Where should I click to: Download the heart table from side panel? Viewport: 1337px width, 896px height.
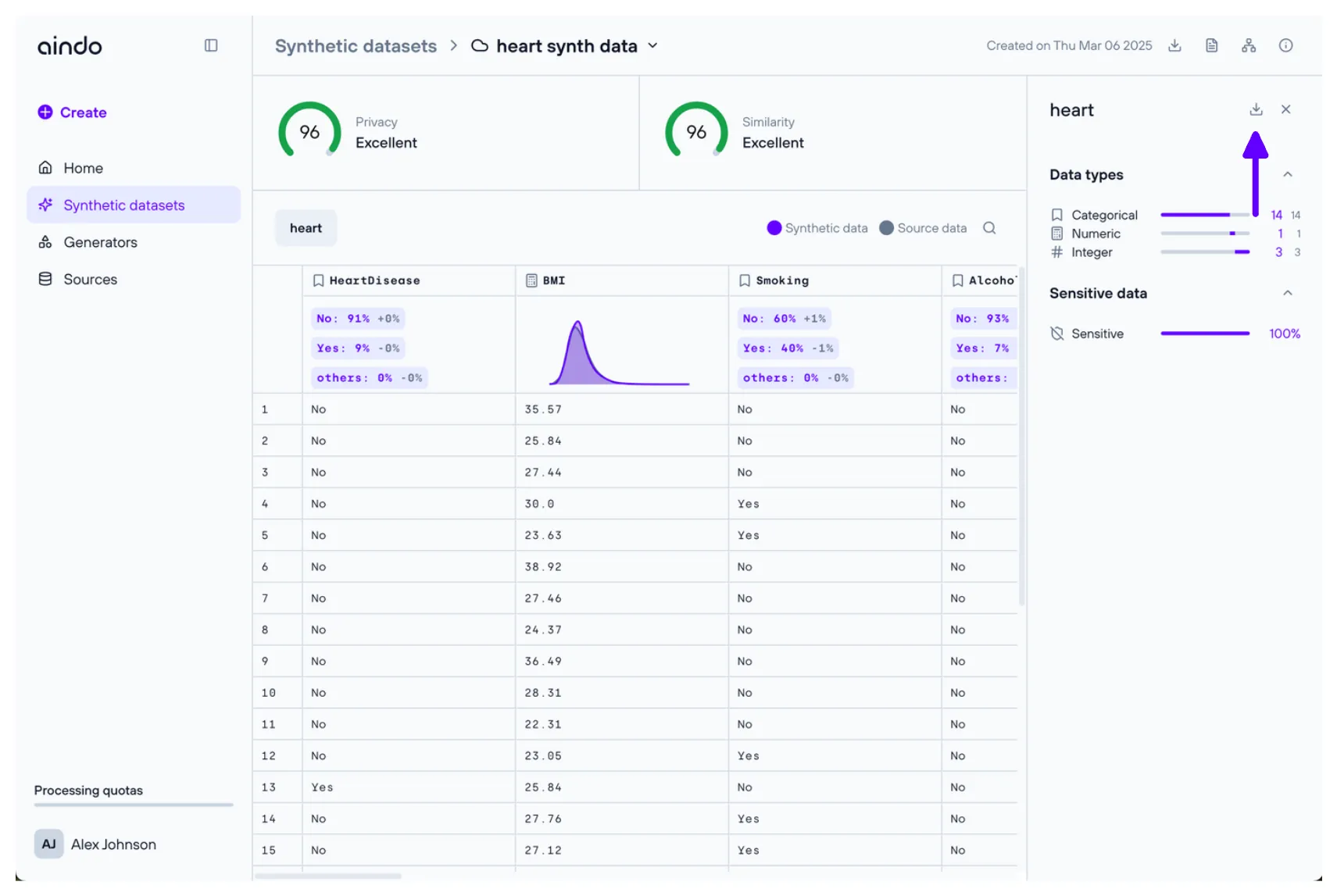tap(1256, 109)
